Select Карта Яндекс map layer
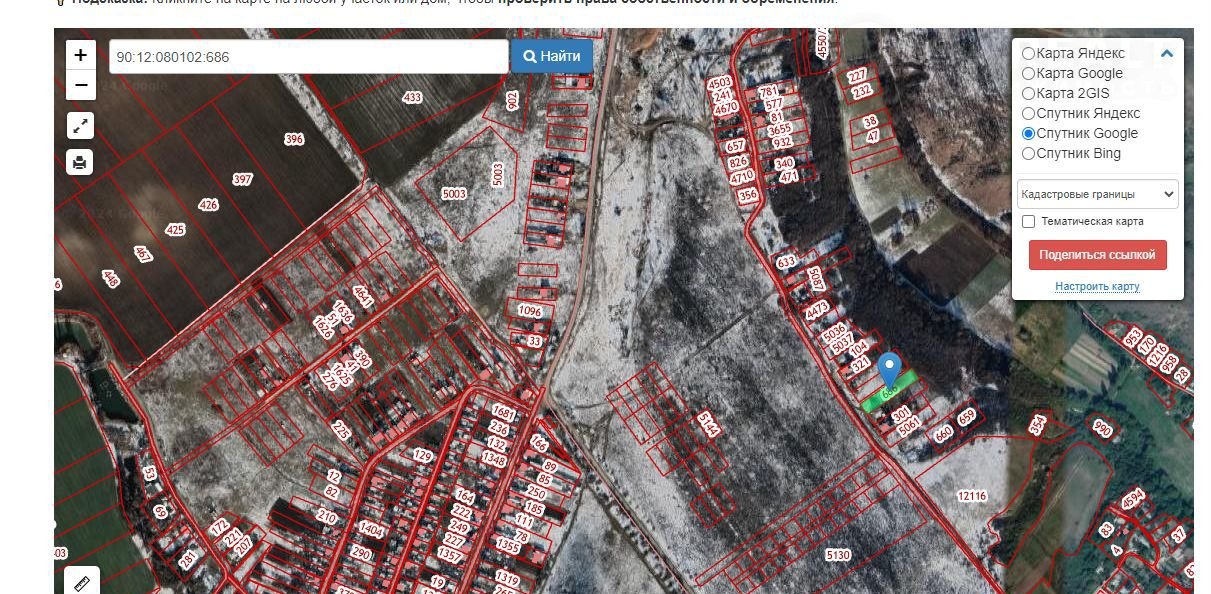This screenshot has width=1211, height=594. [x=1028, y=54]
